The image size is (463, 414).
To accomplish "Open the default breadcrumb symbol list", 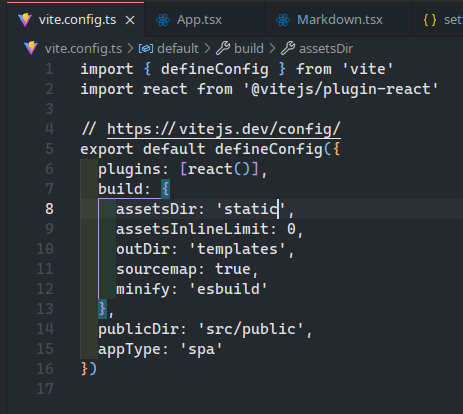I will click(x=178, y=49).
